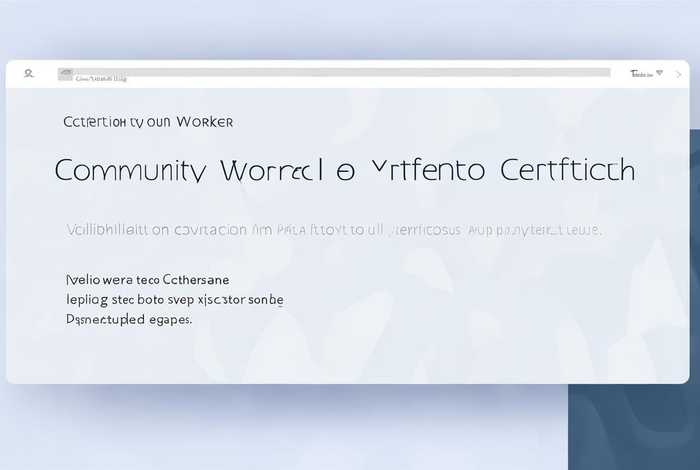This screenshot has width=700, height=470.
Task: Click the circle symbol in the main heading
Action: coord(344,171)
